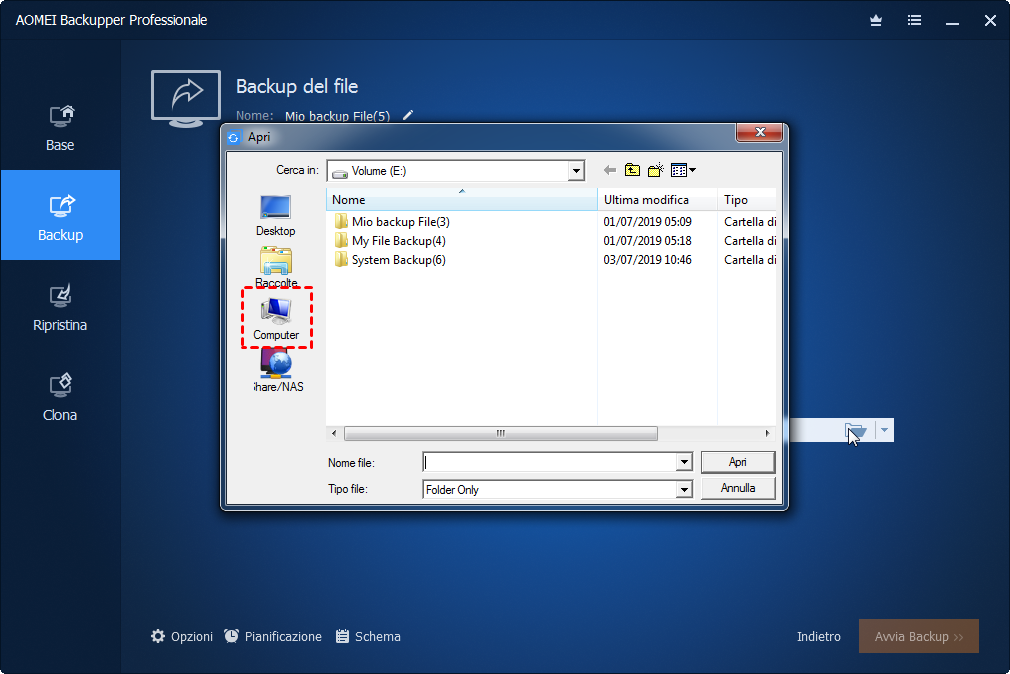Image resolution: width=1010 pixels, height=674 pixels.
Task: Select Computer in places bar
Action: 276,318
